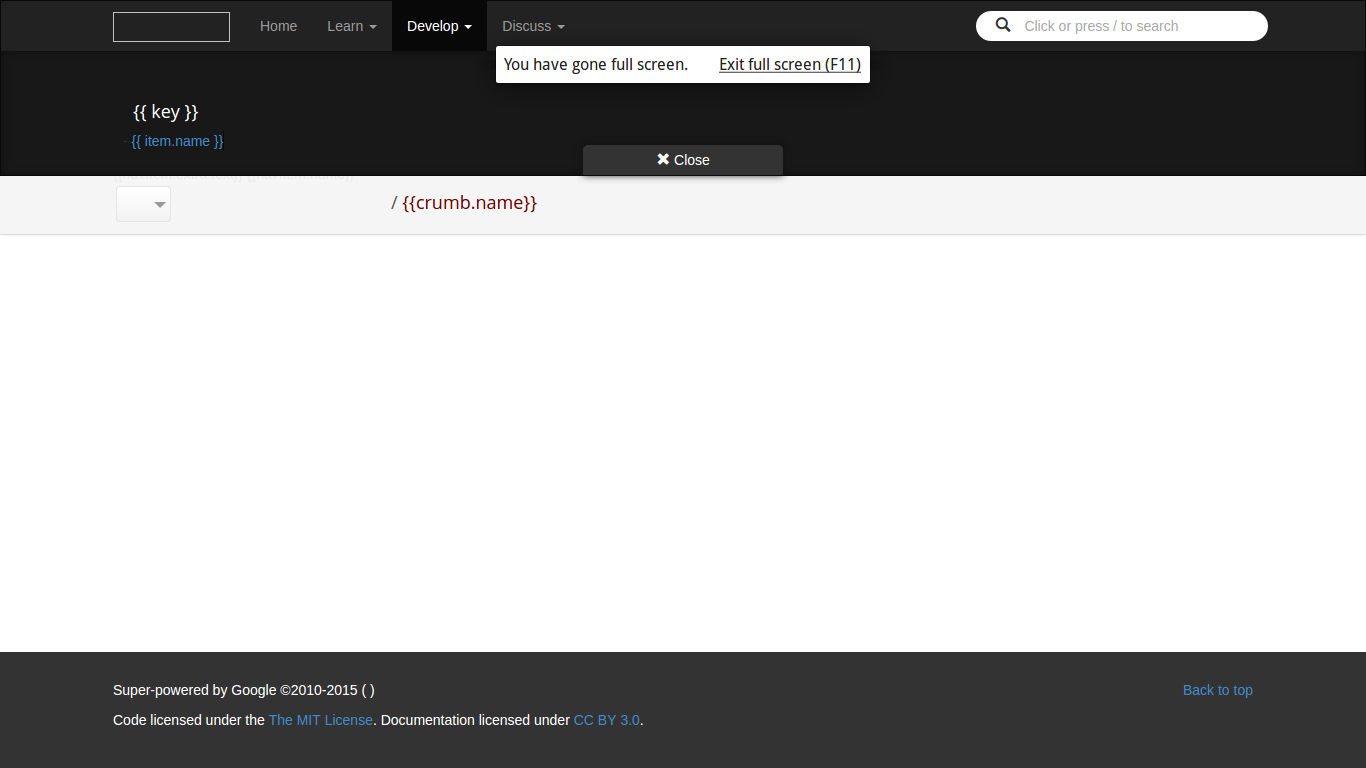Collapse the Develop dropdown menu
1366x768 pixels.
[439, 26]
